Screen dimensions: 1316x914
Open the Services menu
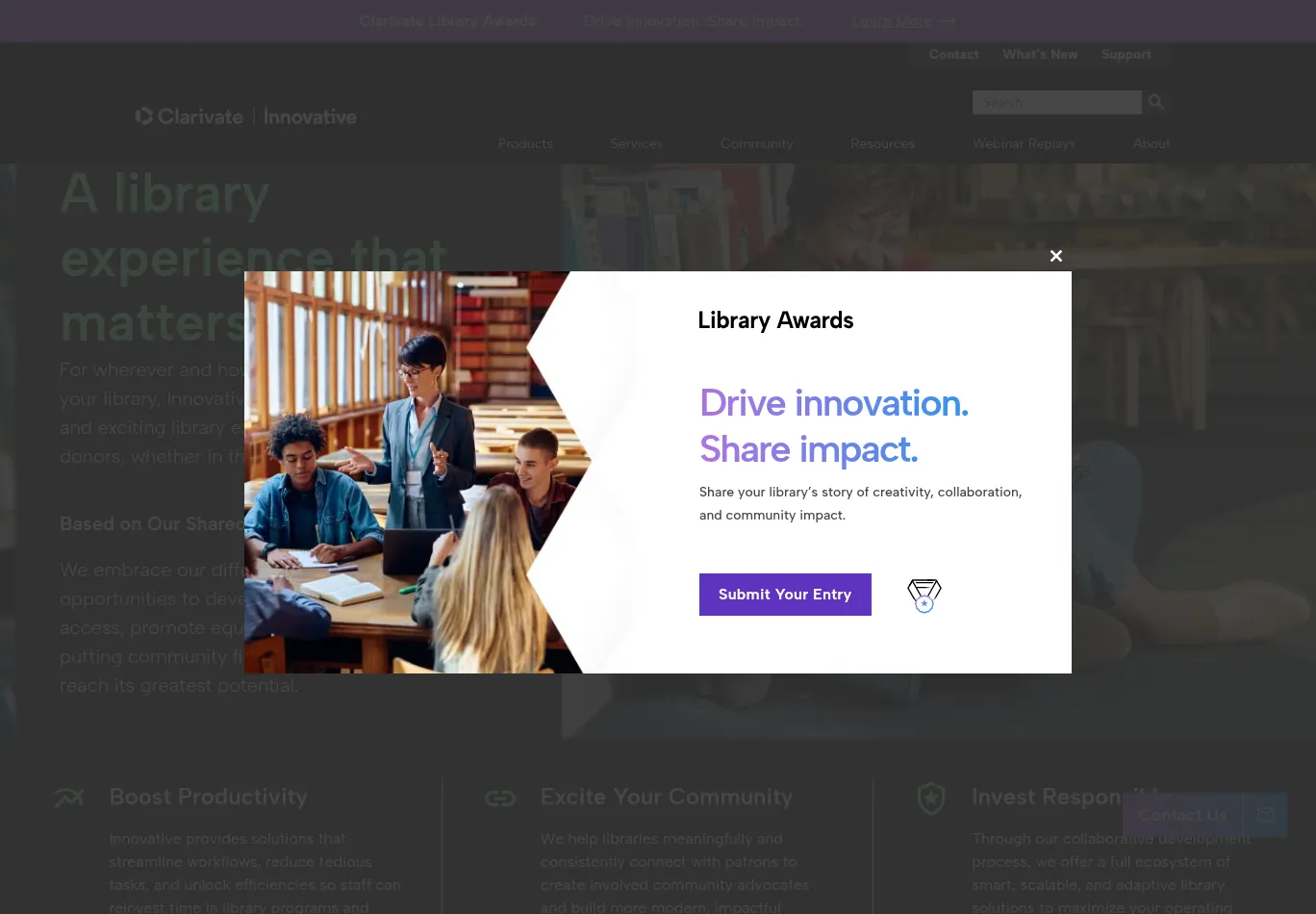636,143
